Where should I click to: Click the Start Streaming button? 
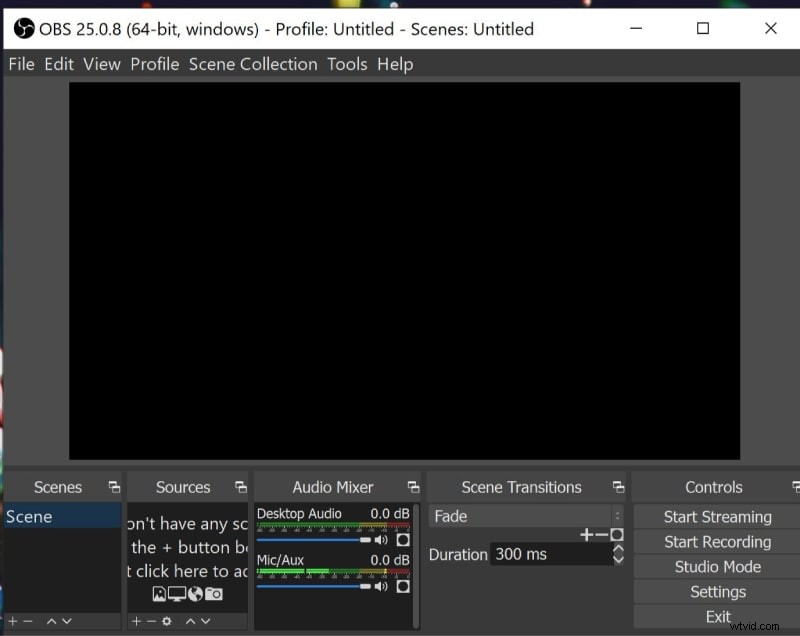tap(716, 516)
